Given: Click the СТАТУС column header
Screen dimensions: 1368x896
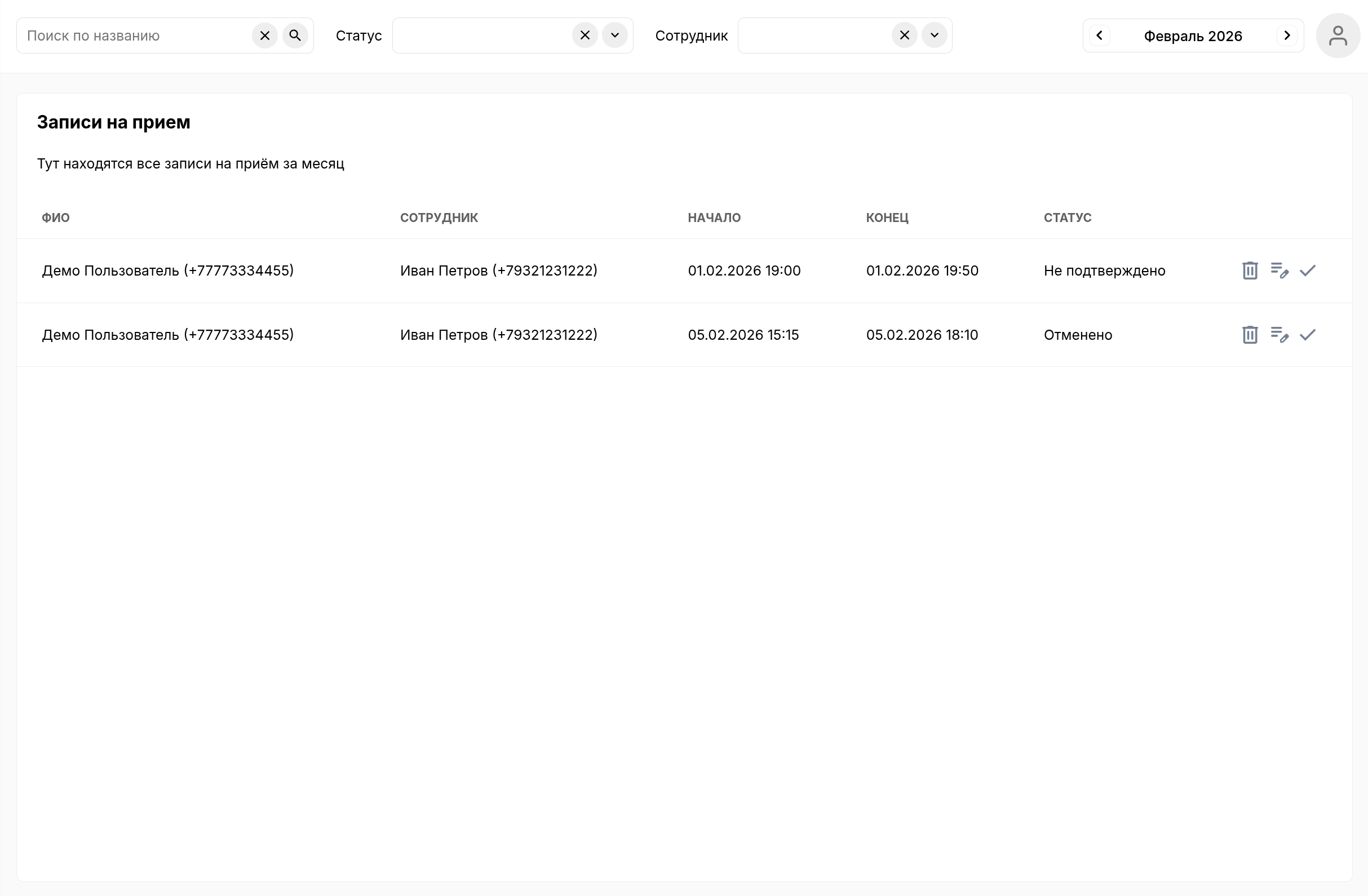Looking at the screenshot, I should tap(1067, 218).
